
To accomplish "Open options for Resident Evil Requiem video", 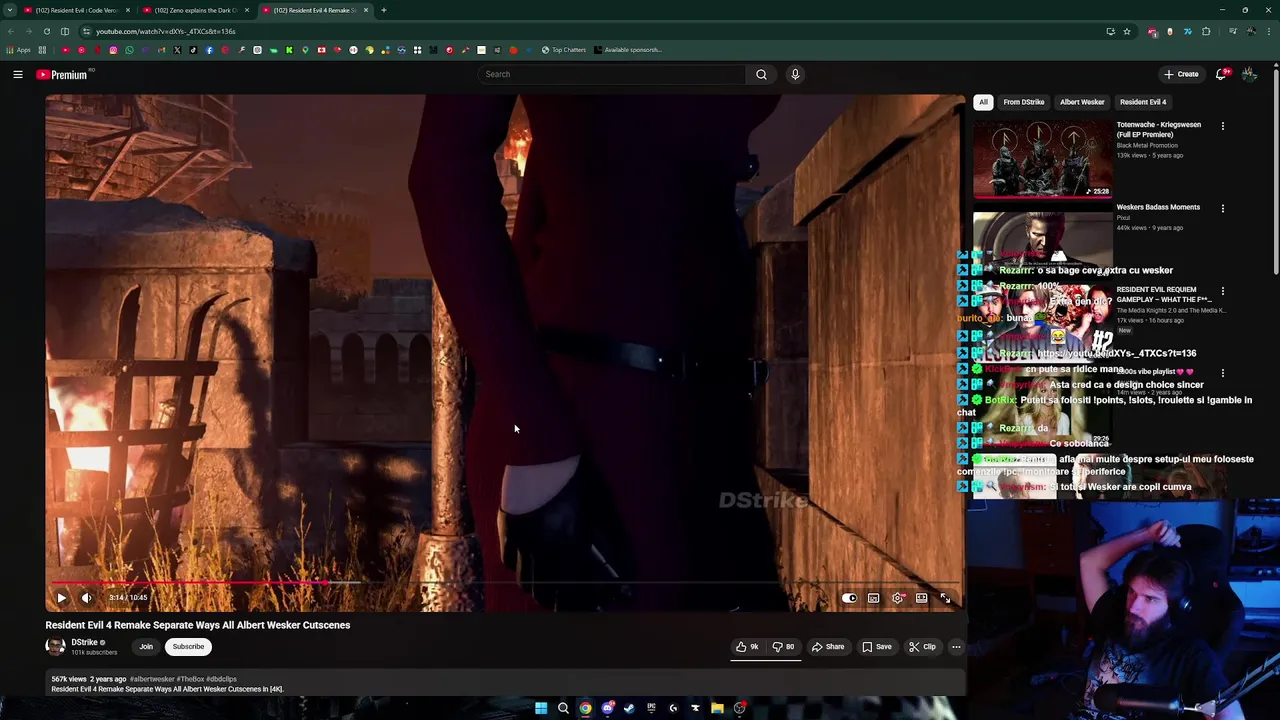I will point(1222,291).
